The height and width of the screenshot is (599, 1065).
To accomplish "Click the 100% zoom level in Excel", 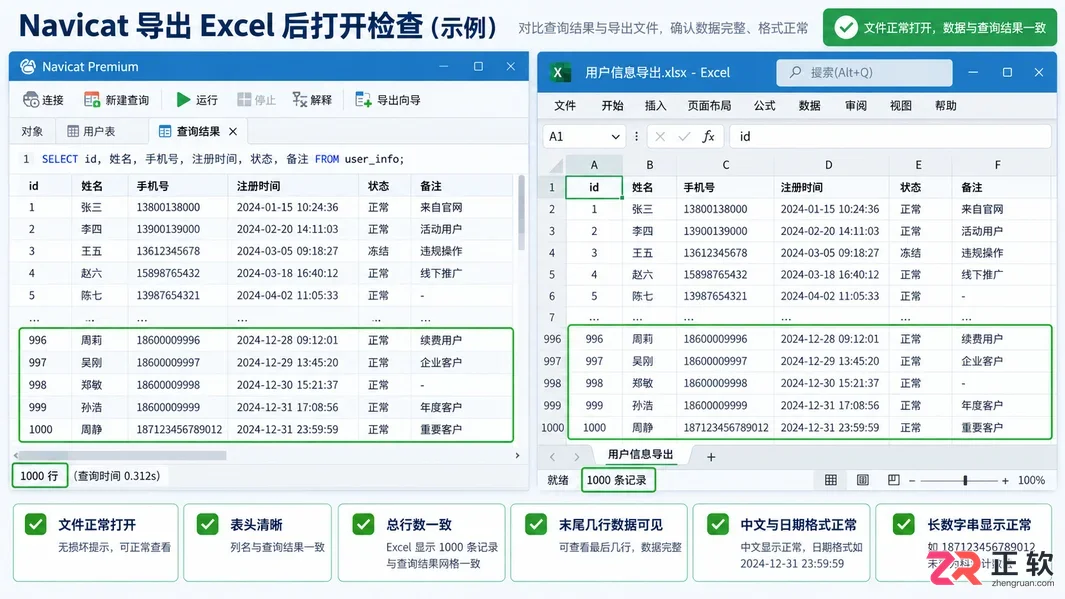I will point(1031,480).
